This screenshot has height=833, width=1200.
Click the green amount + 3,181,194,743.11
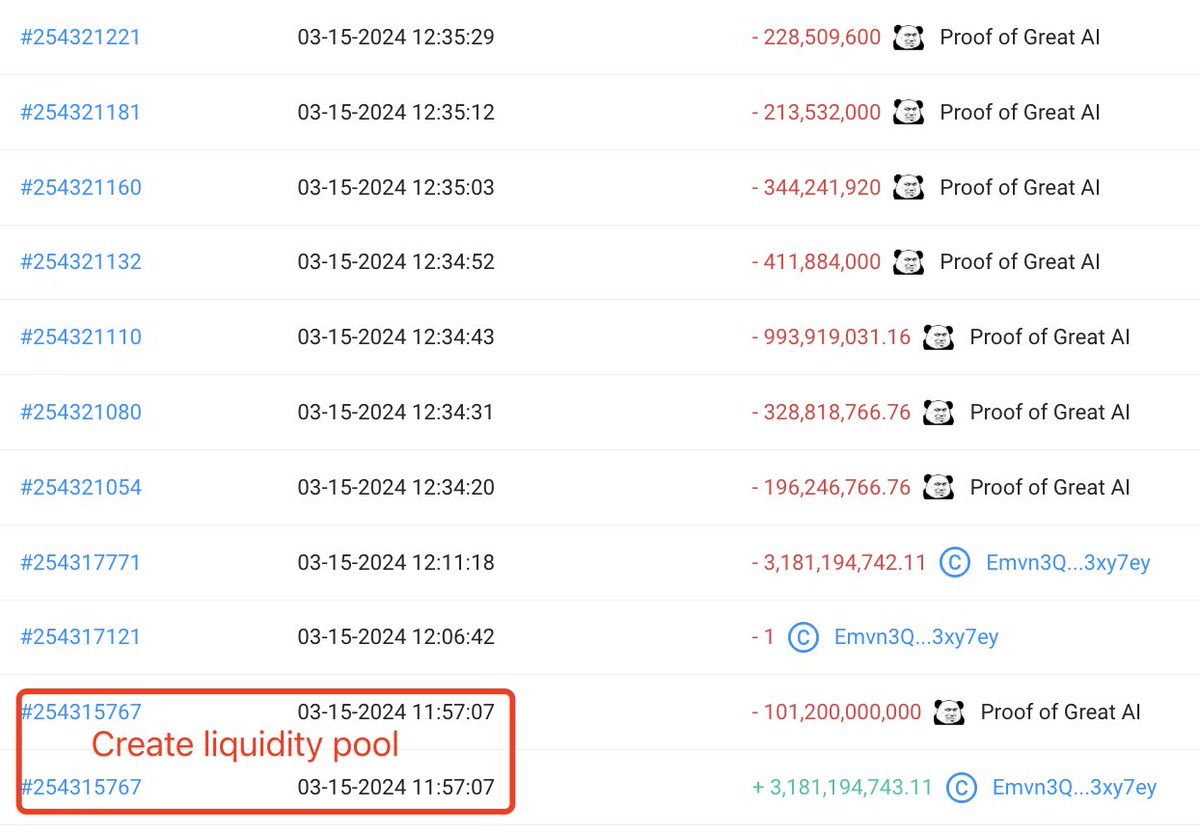click(x=842, y=788)
